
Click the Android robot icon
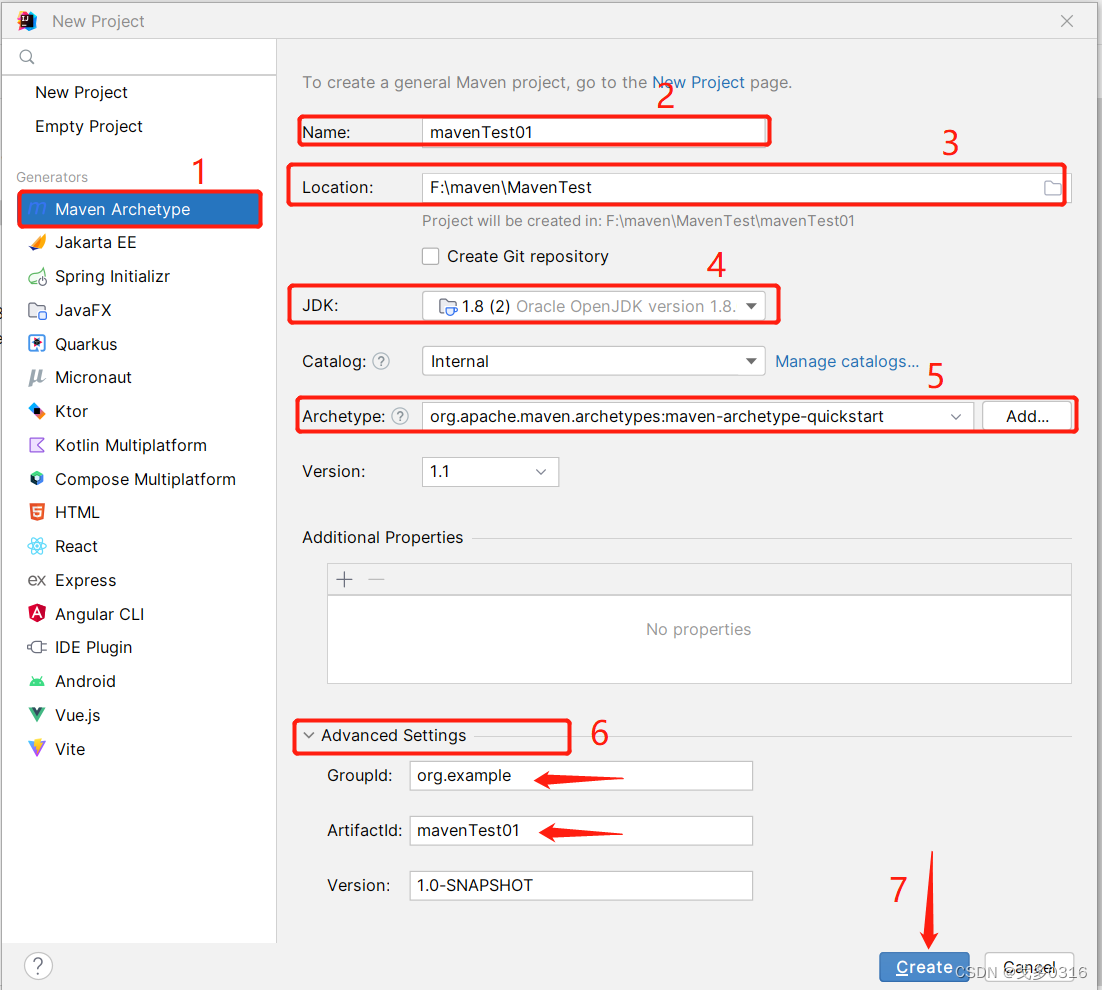tap(37, 682)
